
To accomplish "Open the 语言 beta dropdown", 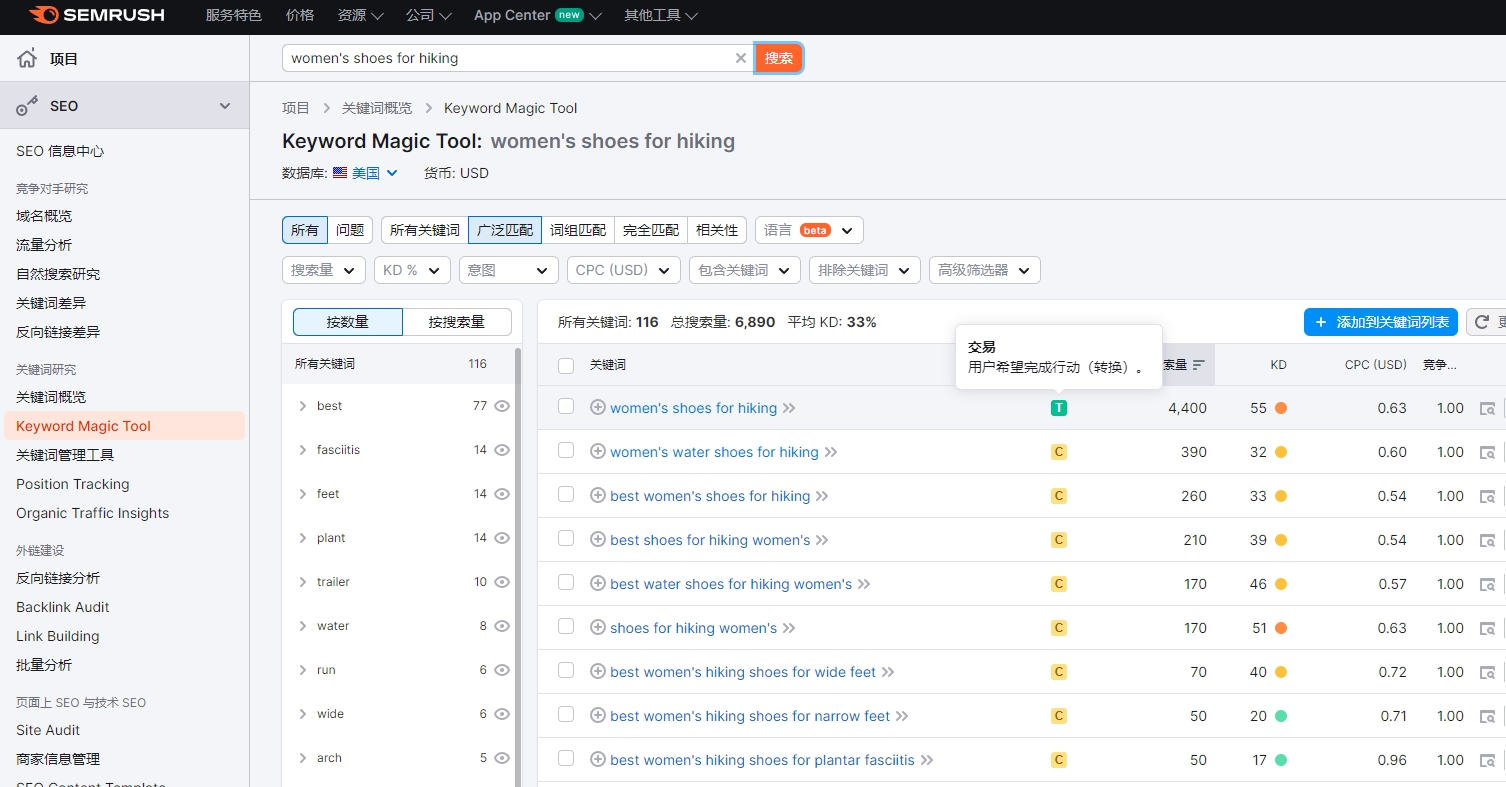I will pos(809,230).
